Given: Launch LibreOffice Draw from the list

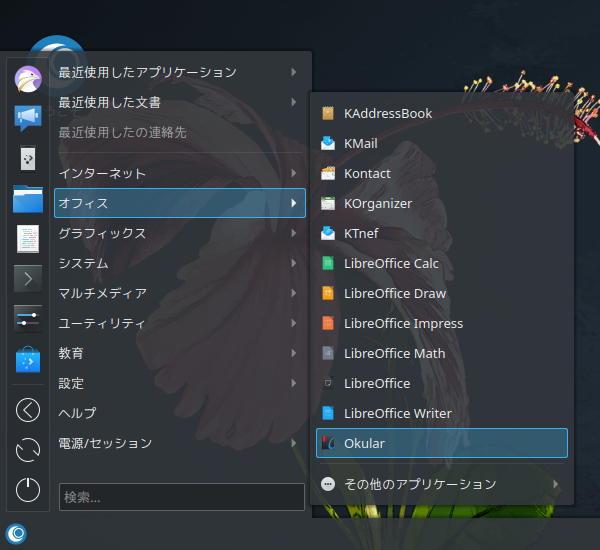Looking at the screenshot, I should click(442, 293).
